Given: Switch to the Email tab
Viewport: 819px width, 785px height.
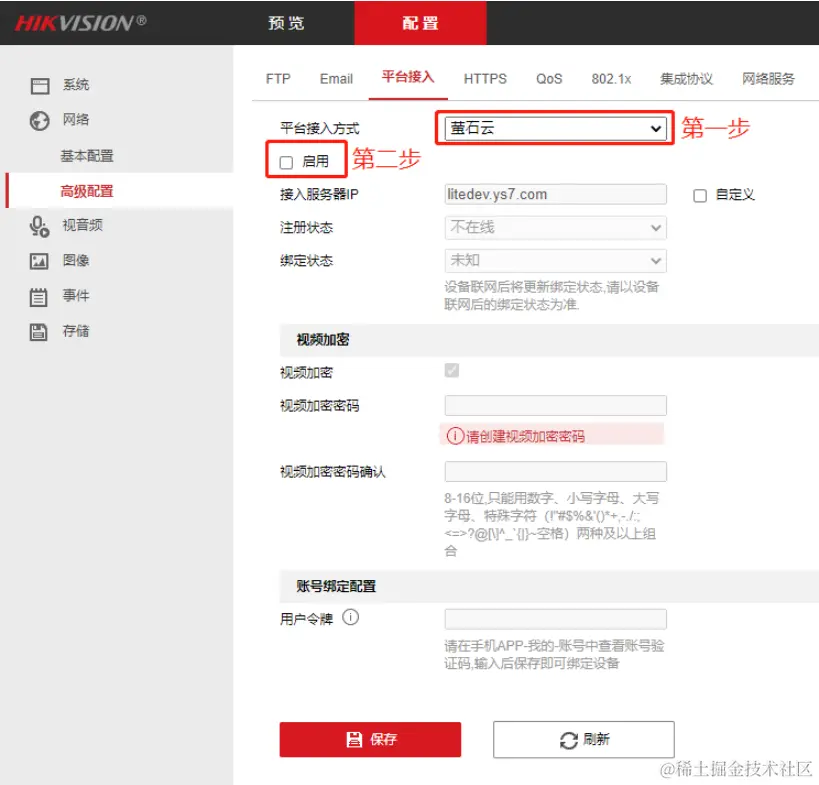Looking at the screenshot, I should click(x=336, y=79).
